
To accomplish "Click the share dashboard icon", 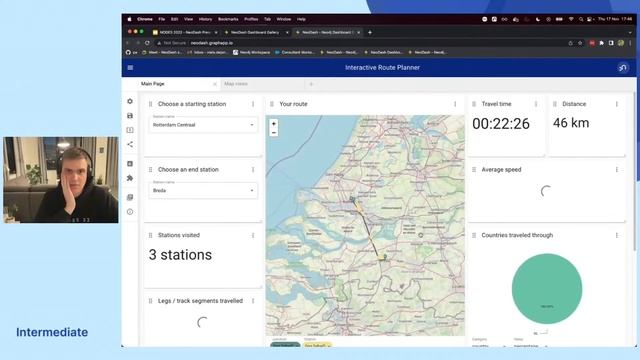I will (130, 144).
